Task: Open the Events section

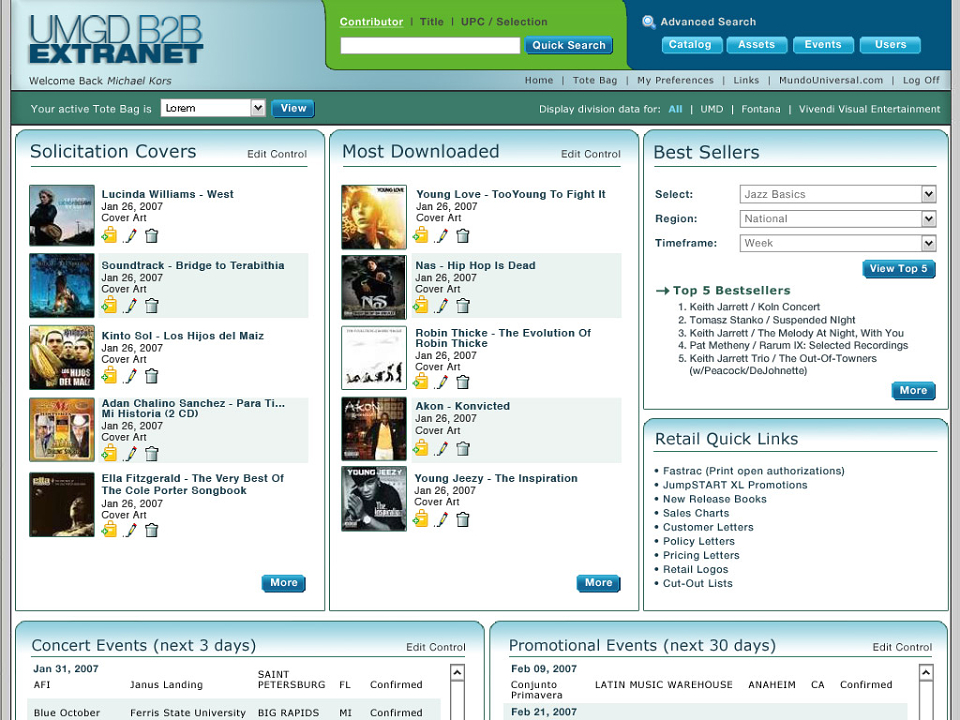Action: point(823,45)
